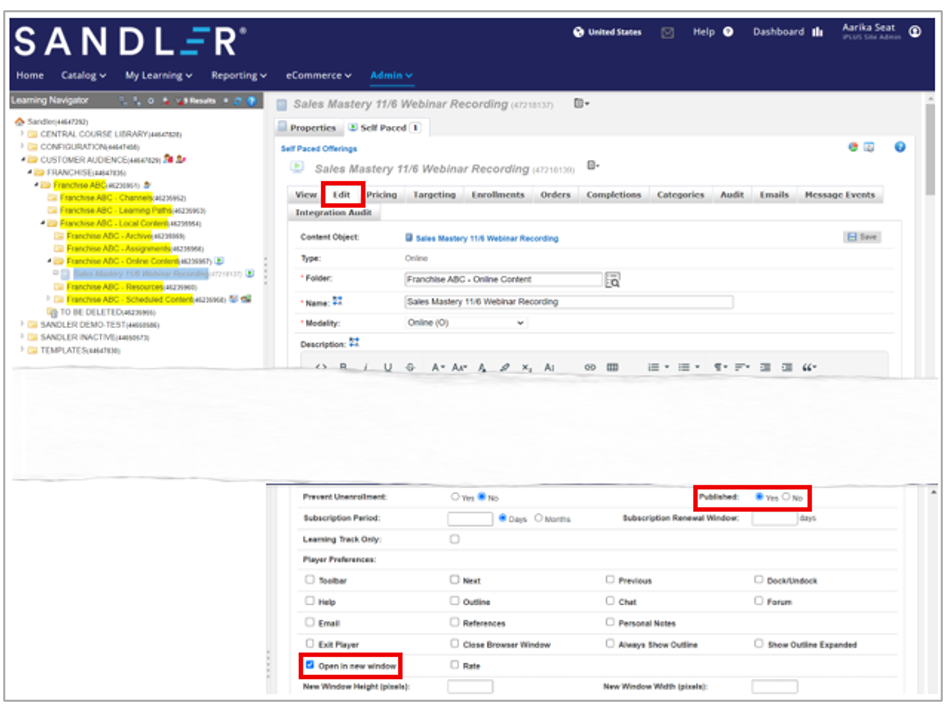Open the Enrollments tab
Image resolution: width=951 pixels, height=710 pixels.
[x=498, y=195]
